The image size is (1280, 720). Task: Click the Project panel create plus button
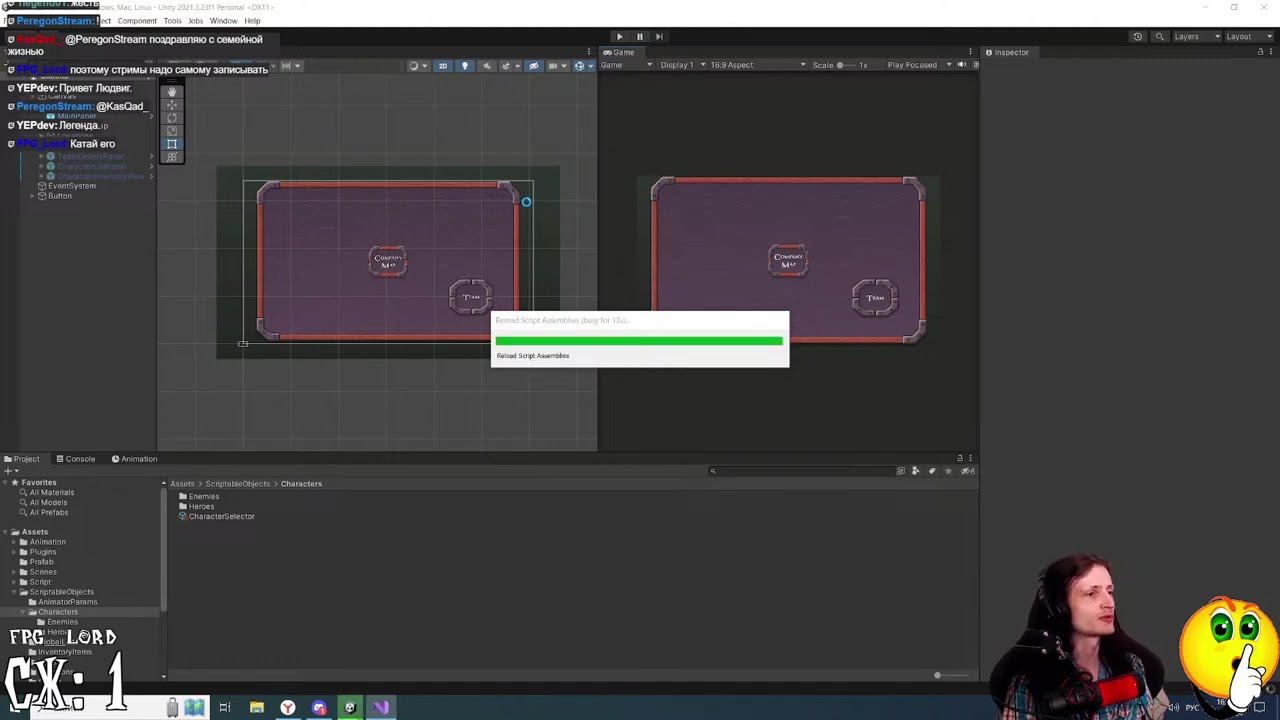[9, 471]
